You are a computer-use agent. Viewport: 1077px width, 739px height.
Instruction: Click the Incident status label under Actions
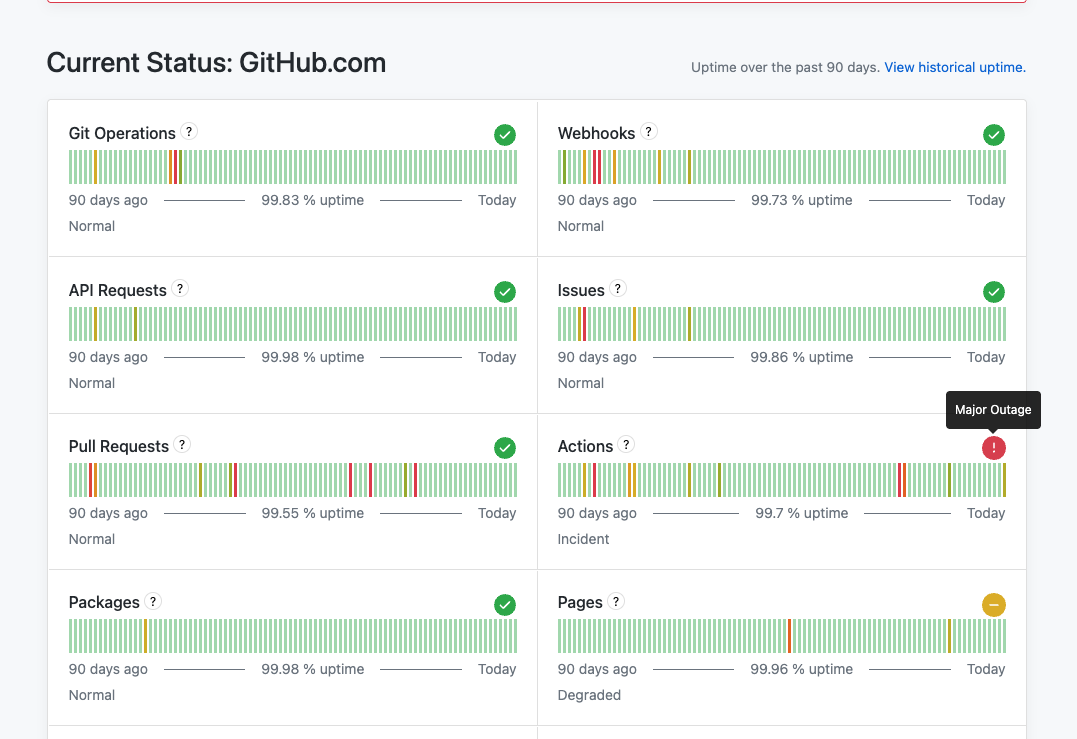tap(583, 539)
